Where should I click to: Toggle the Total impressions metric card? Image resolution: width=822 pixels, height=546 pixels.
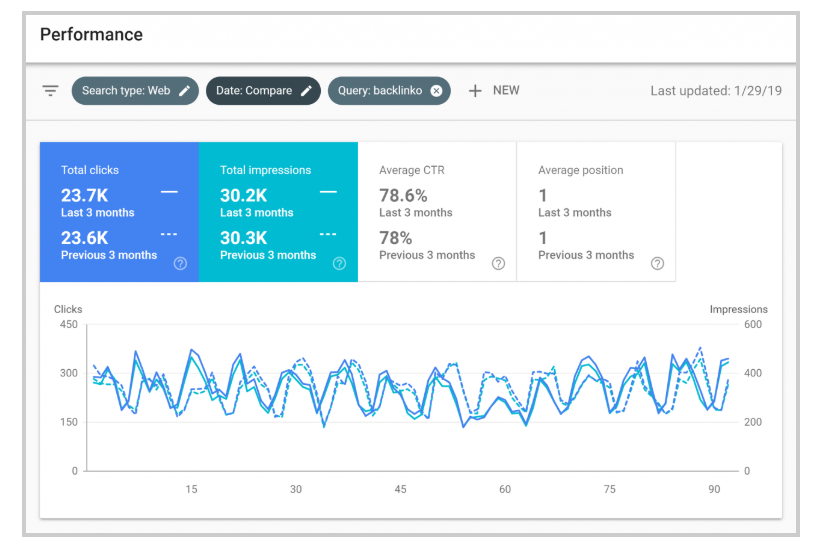tap(278, 212)
